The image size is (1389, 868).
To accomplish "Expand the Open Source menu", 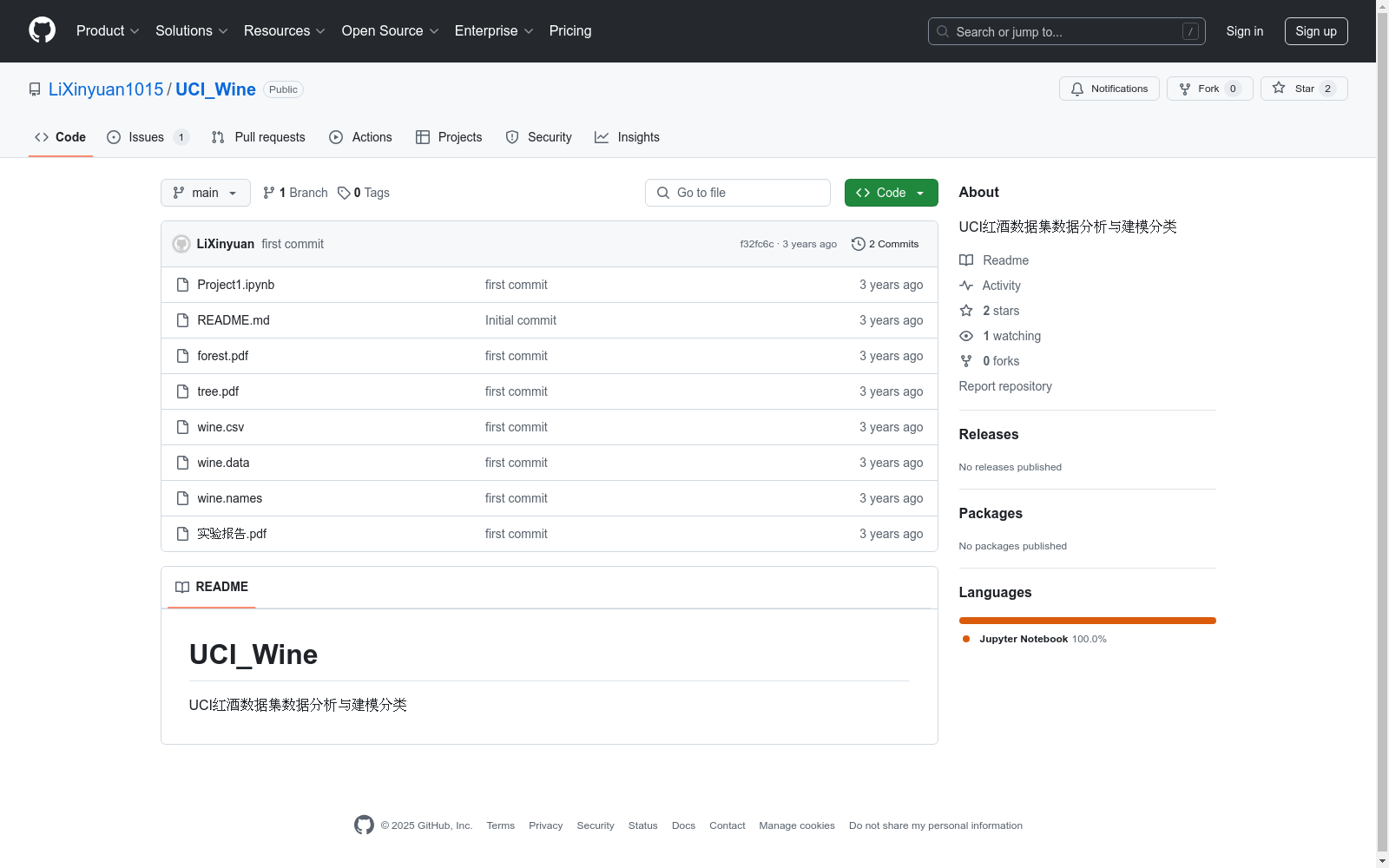I will [391, 31].
